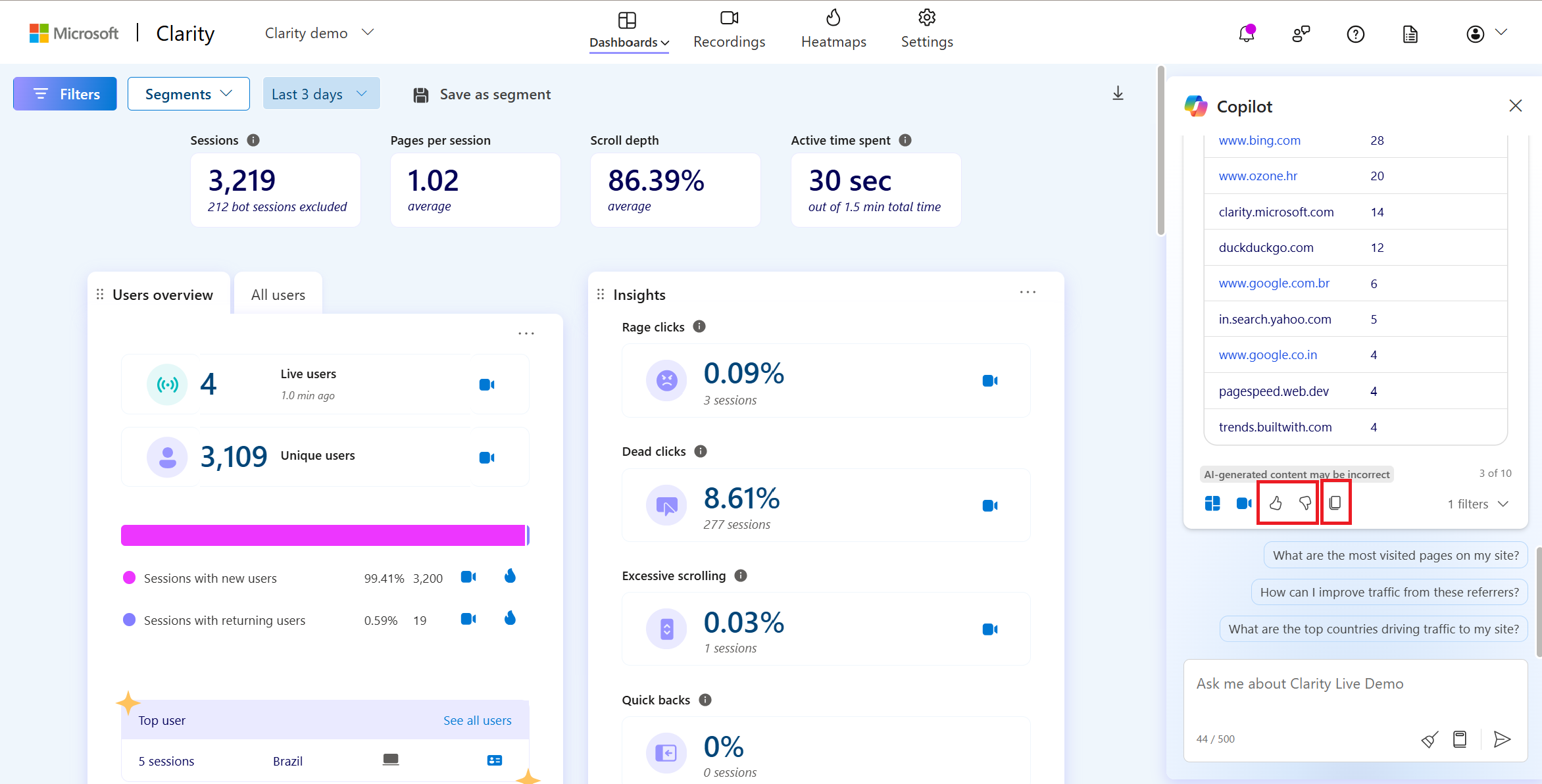Viewport: 1542px width, 784px height.
Task: Go to Heatmaps tab
Action: tap(833, 30)
